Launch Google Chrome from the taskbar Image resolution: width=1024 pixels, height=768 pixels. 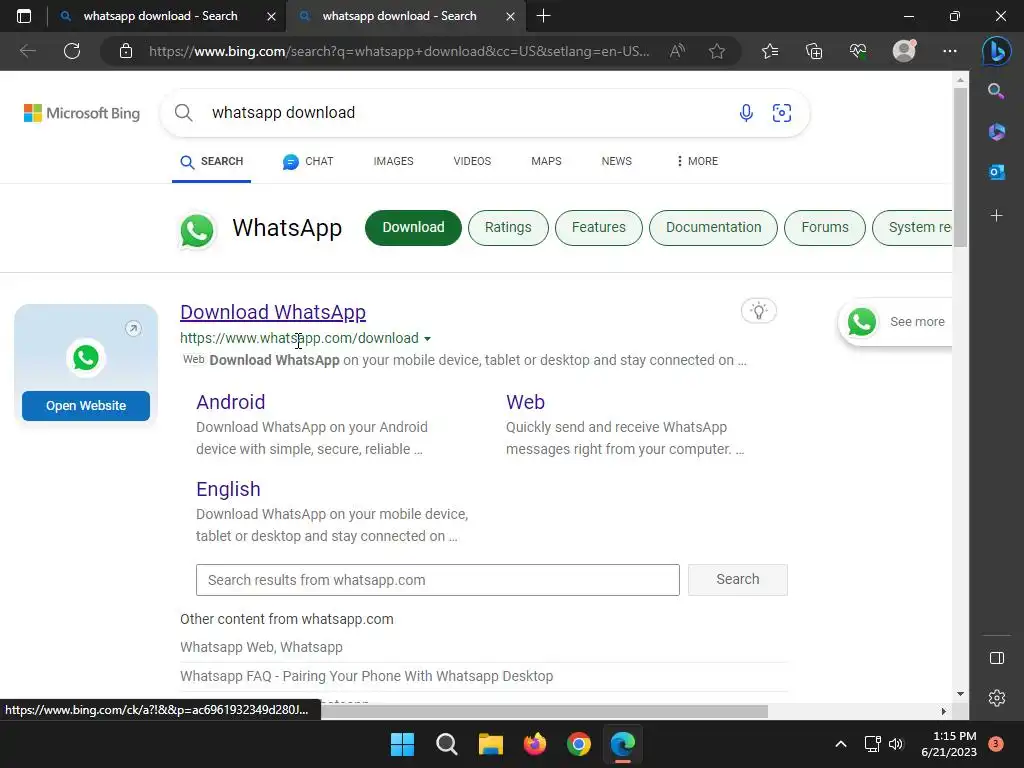pyautogui.click(x=579, y=744)
